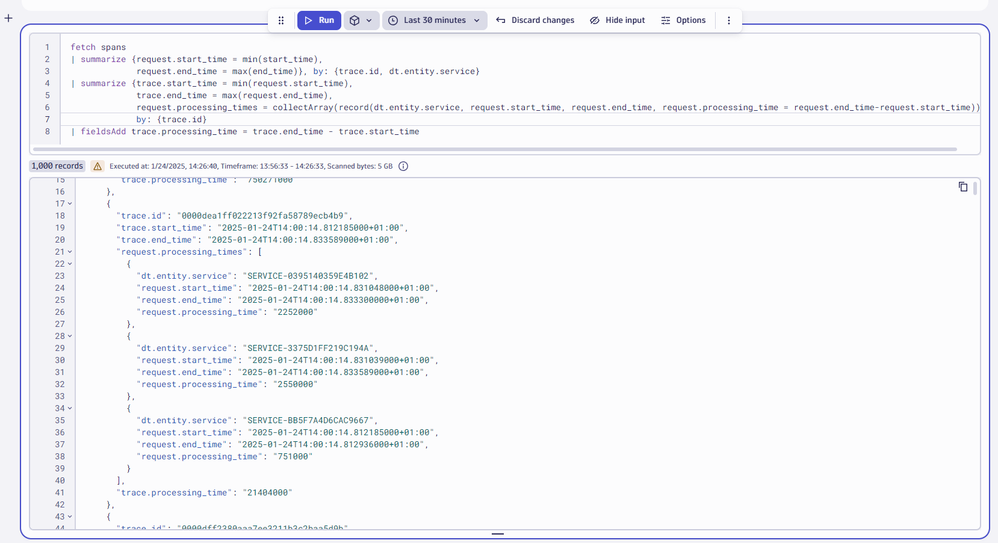The height and width of the screenshot is (543, 998).
Task: Fold the service record at line 28
Action: pyautogui.click(x=69, y=336)
